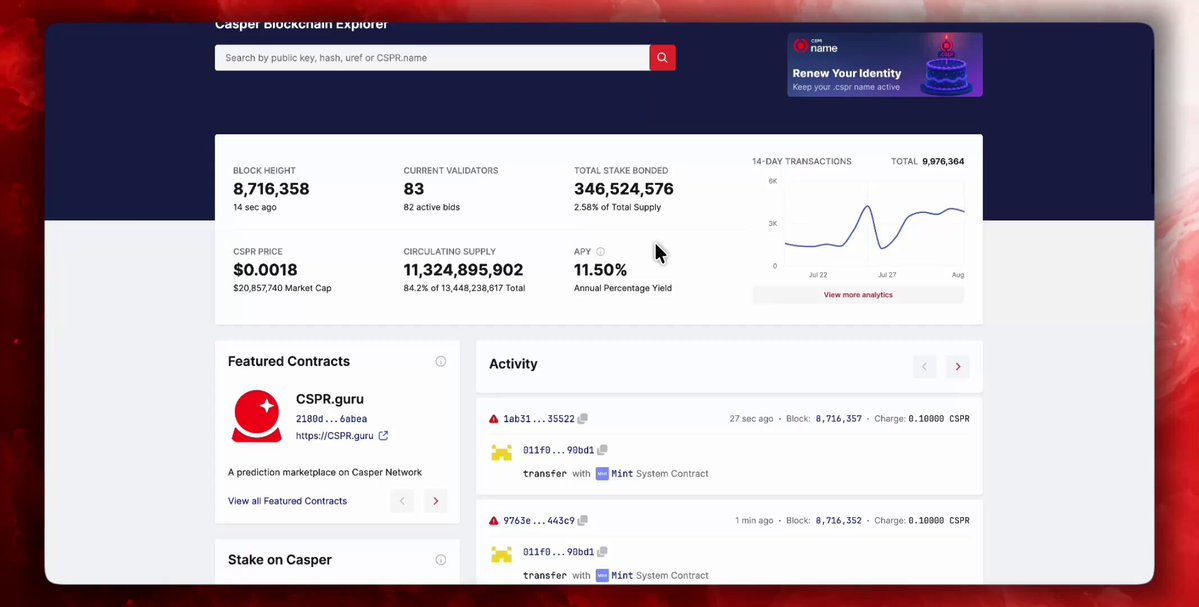
Task: Click the Stake on Casper info icon
Action: tap(440, 560)
